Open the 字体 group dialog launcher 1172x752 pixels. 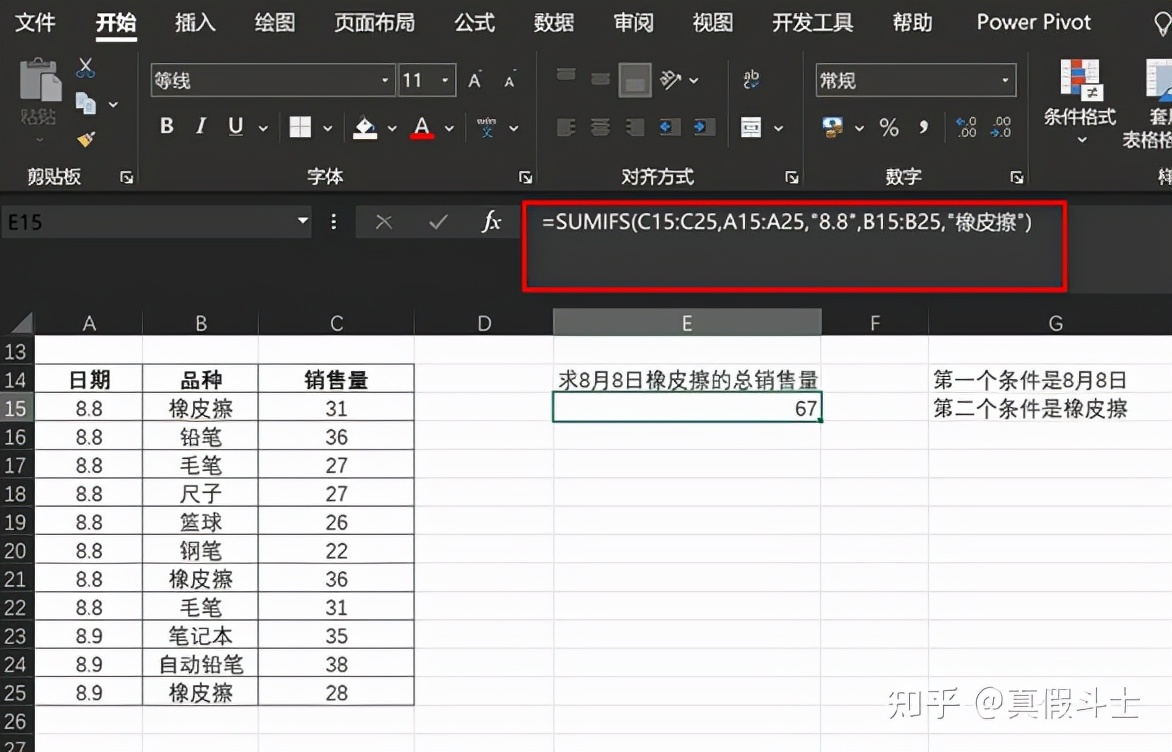(x=526, y=177)
